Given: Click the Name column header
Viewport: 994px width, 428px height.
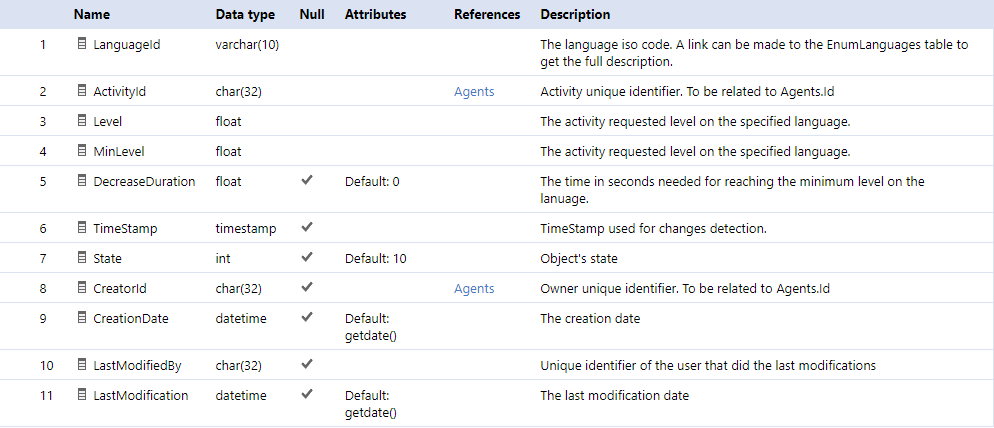Looking at the screenshot, I should point(91,15).
